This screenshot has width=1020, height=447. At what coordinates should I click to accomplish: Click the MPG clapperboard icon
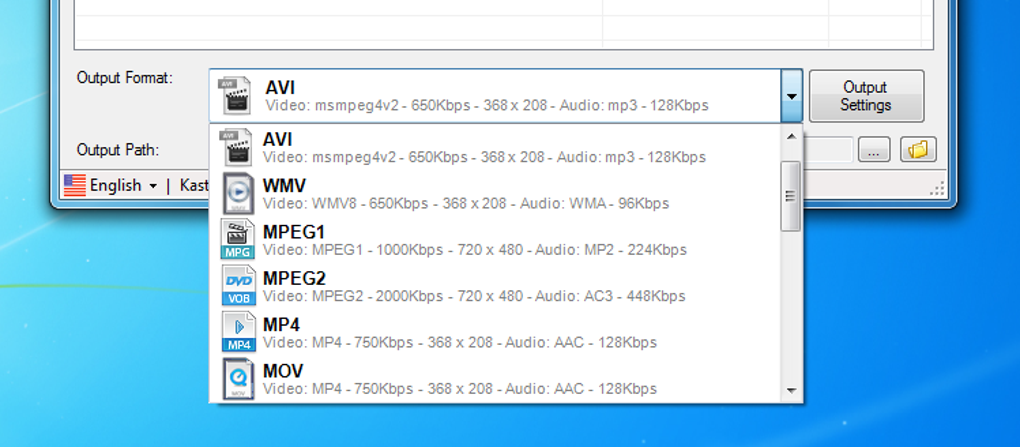click(238, 240)
